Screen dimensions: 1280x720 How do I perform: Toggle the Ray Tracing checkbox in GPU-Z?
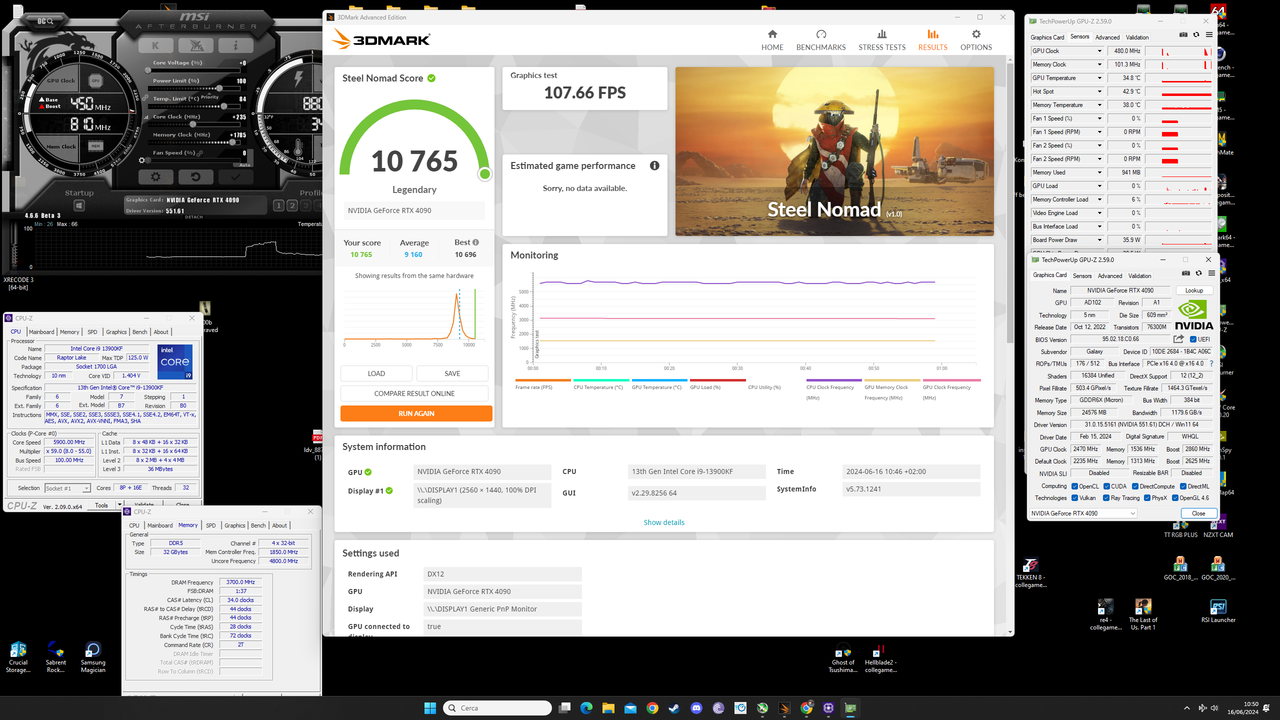point(1107,498)
